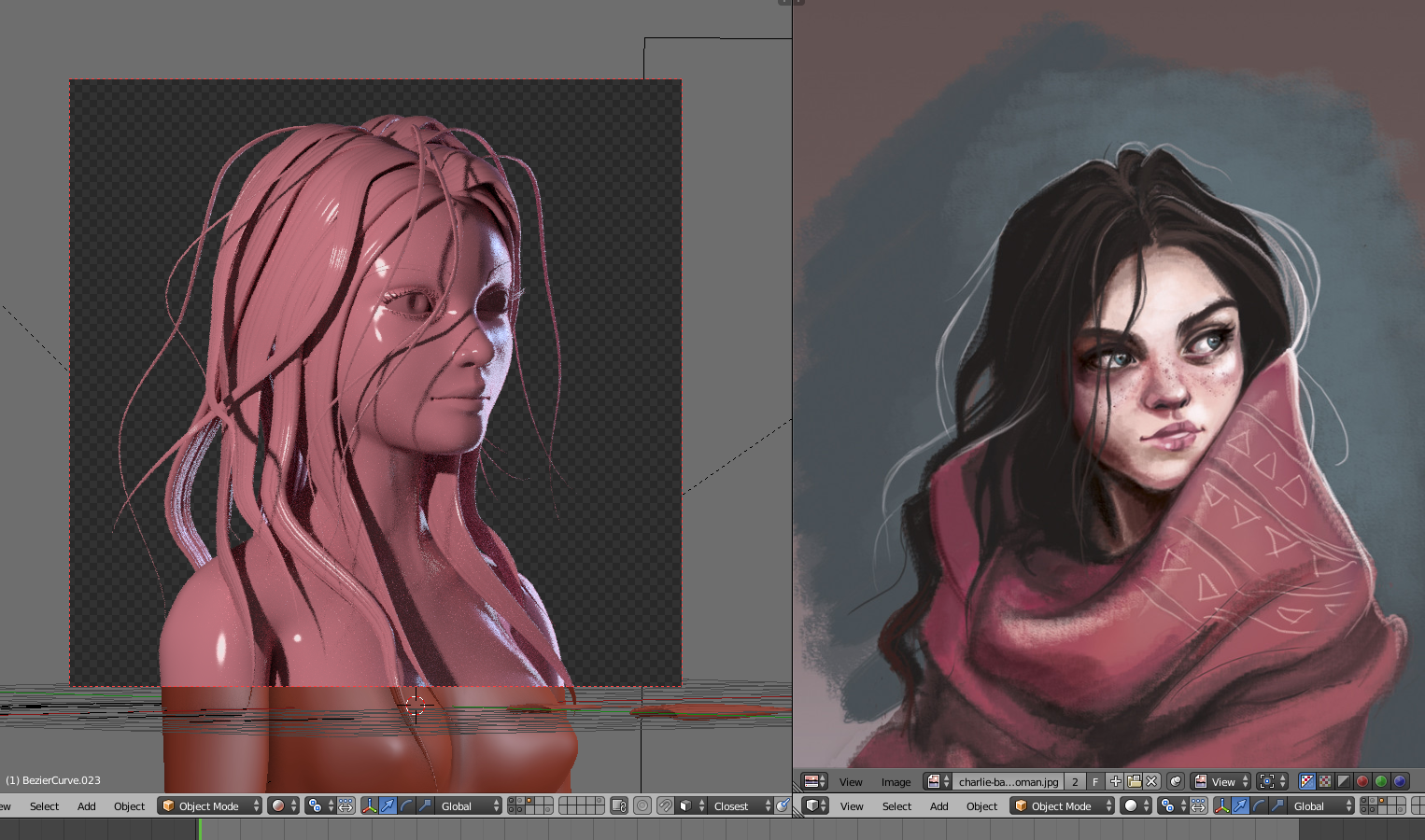Click layer grid in right 3D view header
The height and width of the screenshot is (840, 1425).
tap(1383, 805)
